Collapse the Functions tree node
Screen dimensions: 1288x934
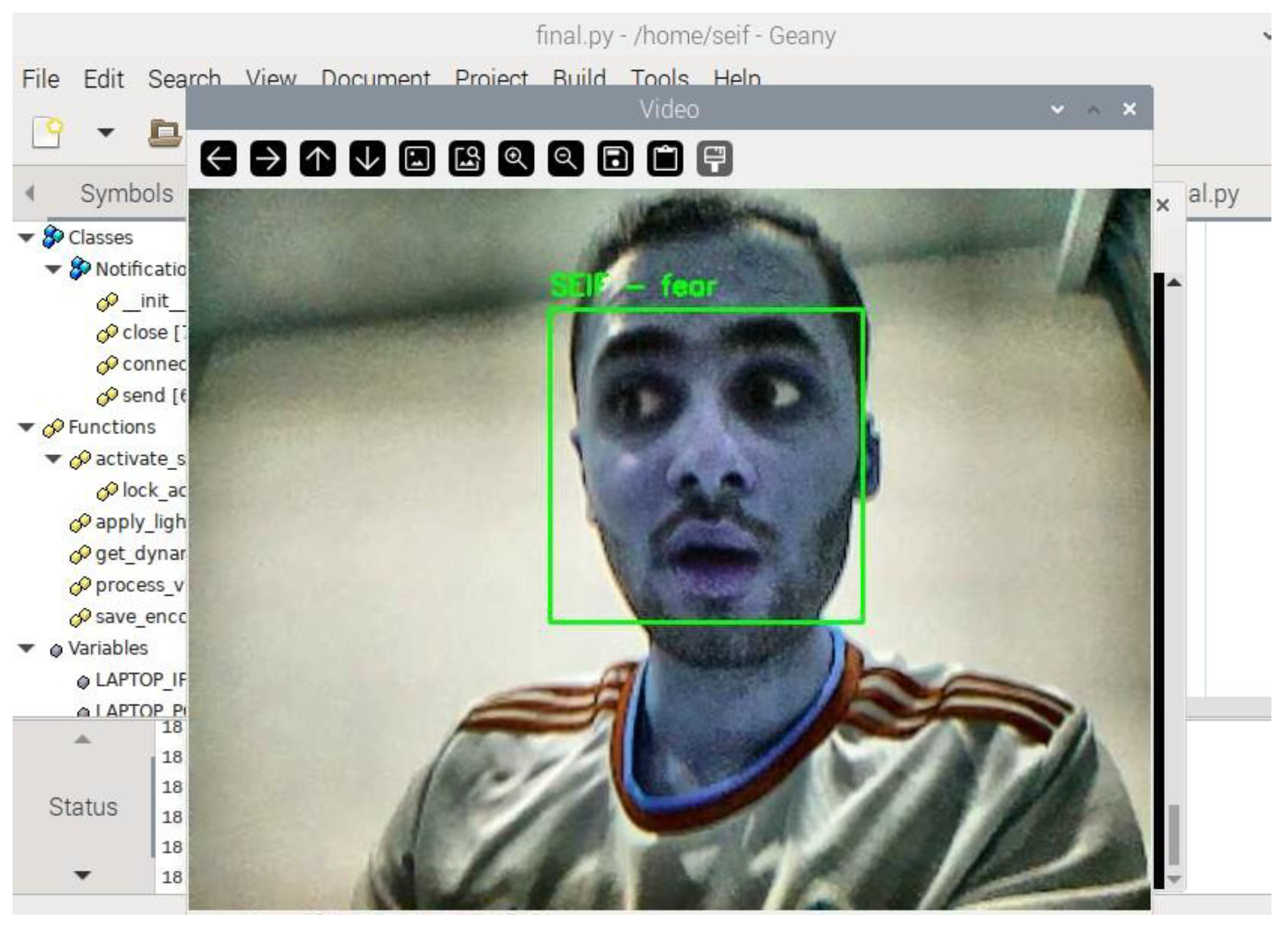pos(26,427)
